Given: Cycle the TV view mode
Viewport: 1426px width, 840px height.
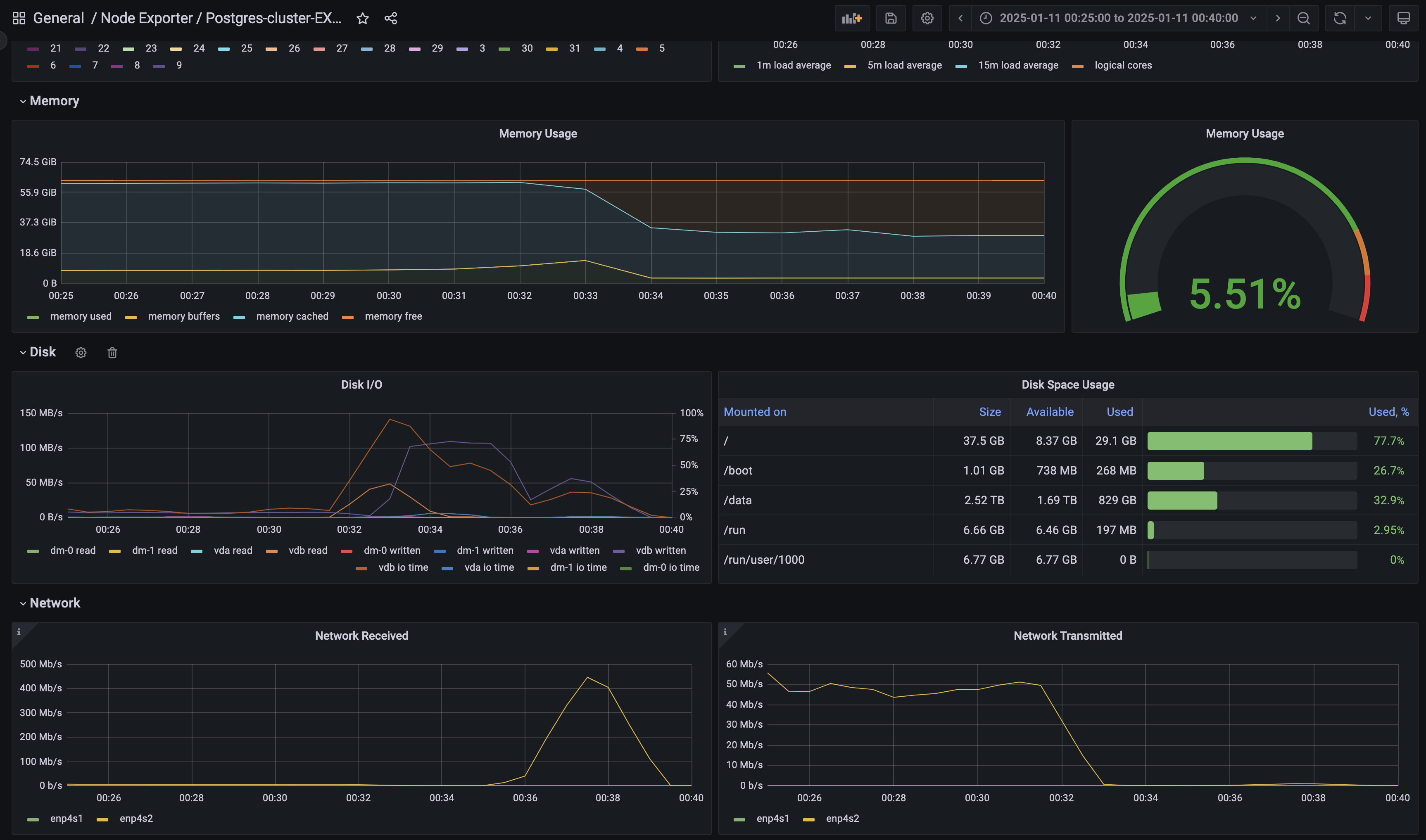Looking at the screenshot, I should [1403, 18].
